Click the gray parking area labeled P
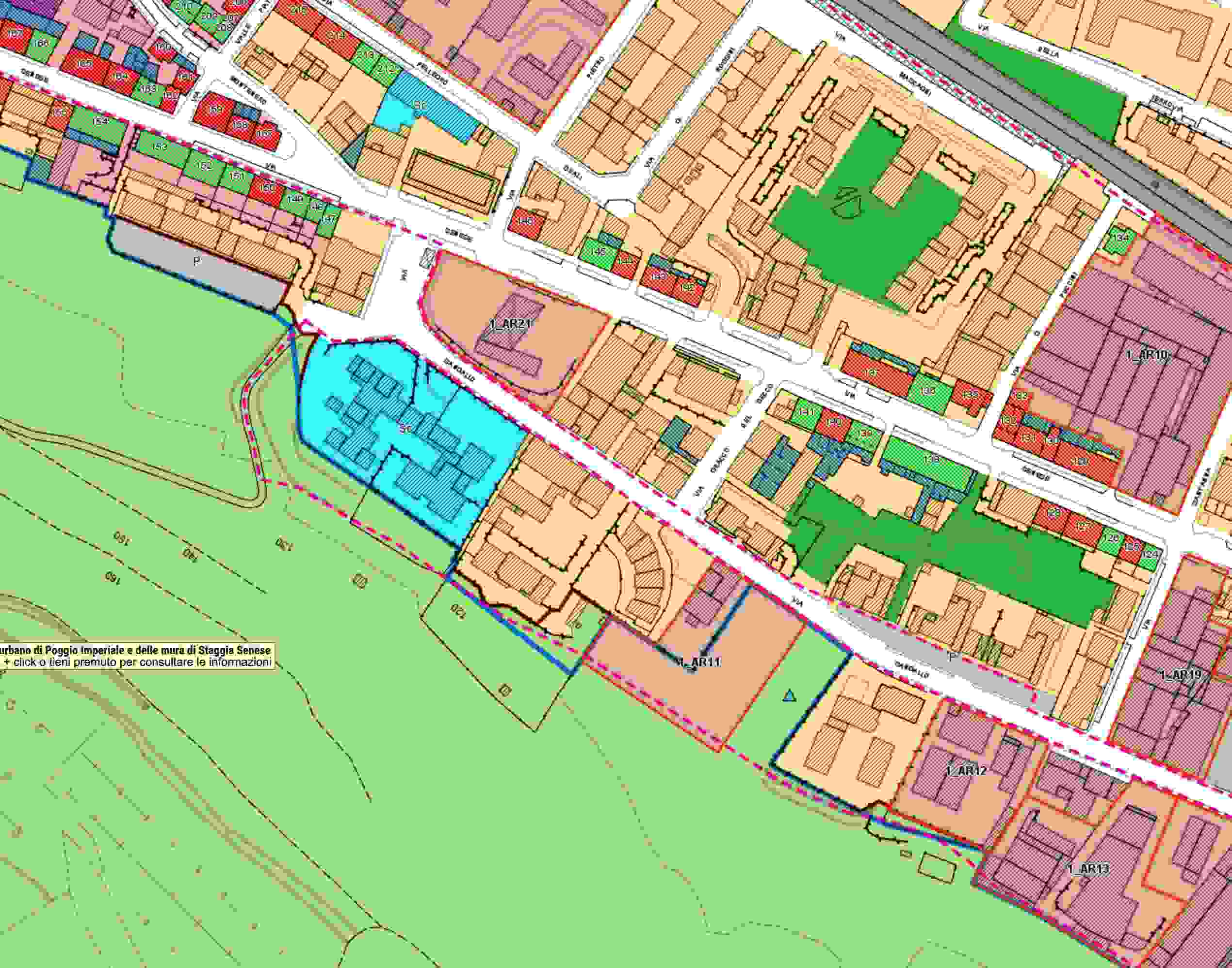Screen dimensions: 1232x968 coord(198,261)
